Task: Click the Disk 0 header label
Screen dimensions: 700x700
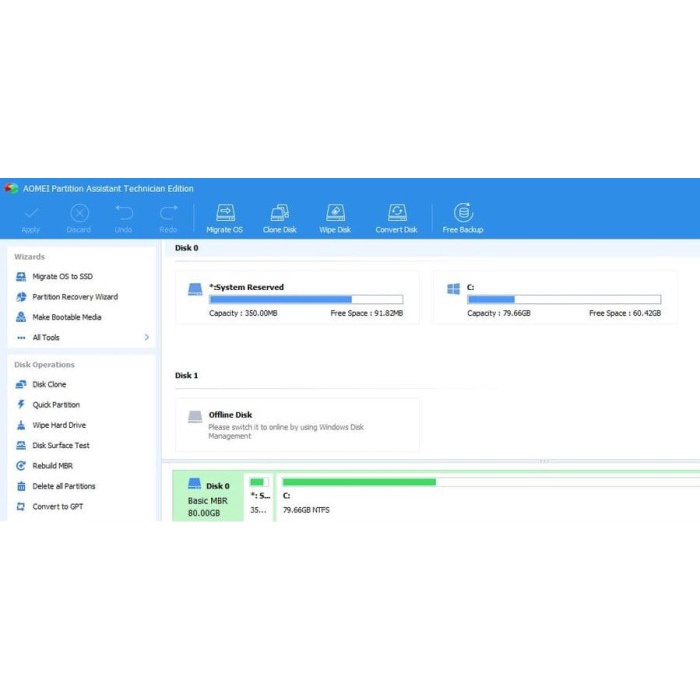Action: pyautogui.click(x=187, y=248)
